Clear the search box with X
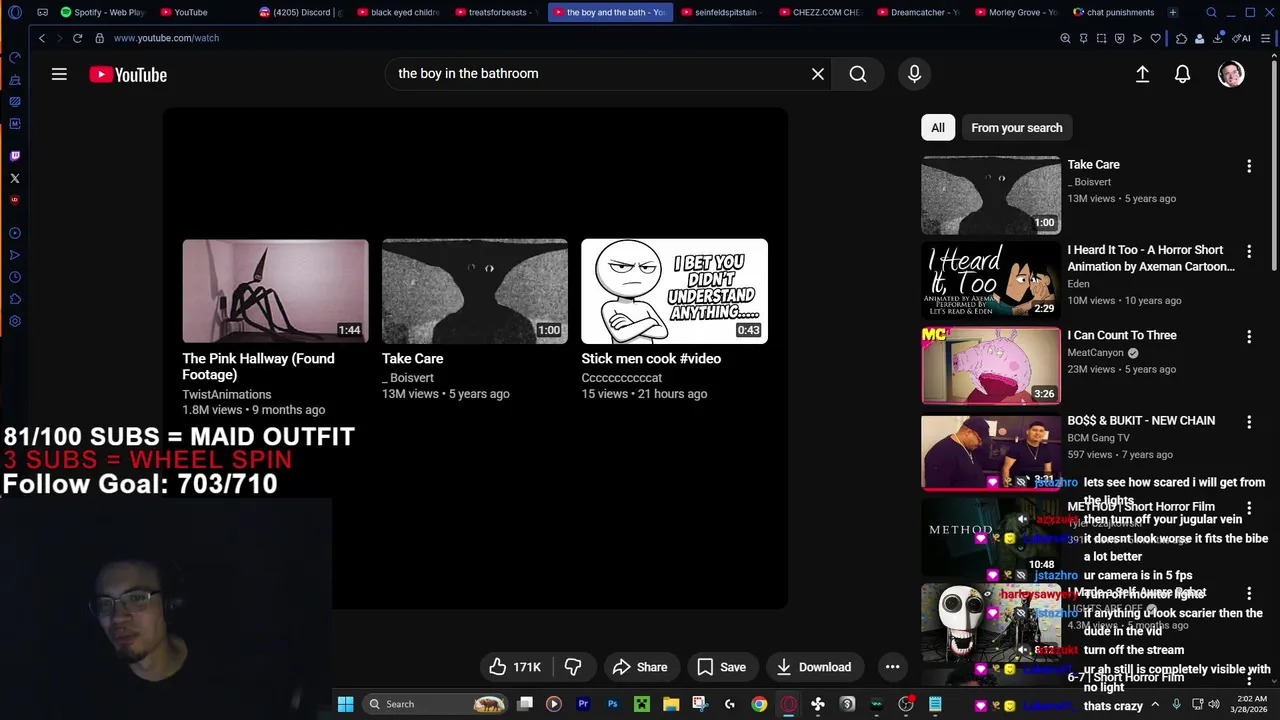This screenshot has width=1280, height=720. coord(818,74)
